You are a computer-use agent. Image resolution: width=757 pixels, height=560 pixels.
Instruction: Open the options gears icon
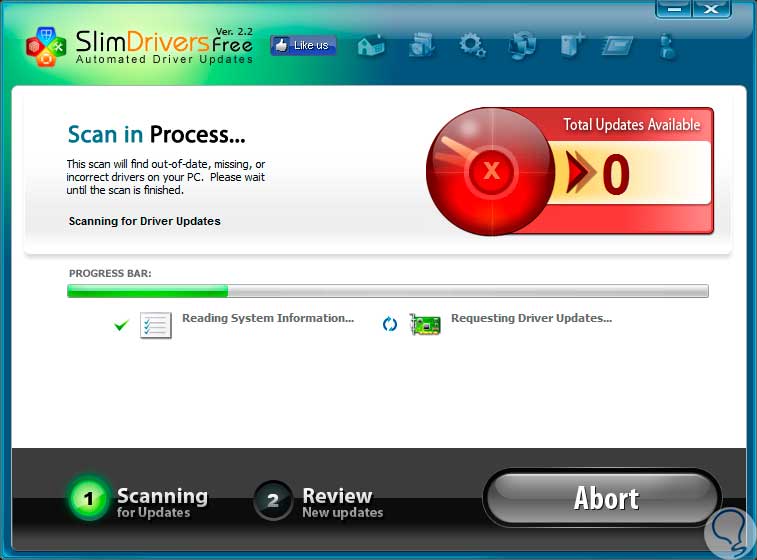472,45
